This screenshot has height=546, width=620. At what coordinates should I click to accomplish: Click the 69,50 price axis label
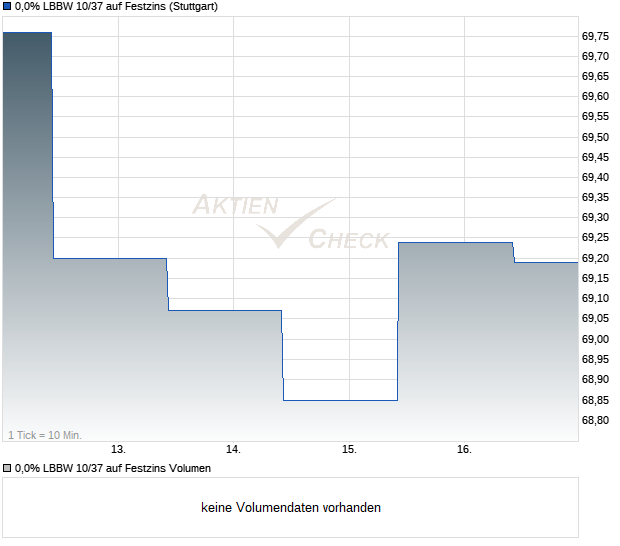(x=595, y=137)
